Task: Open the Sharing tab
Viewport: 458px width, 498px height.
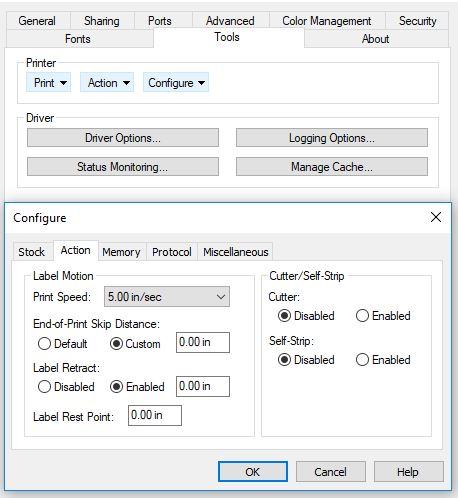Action: [102, 21]
